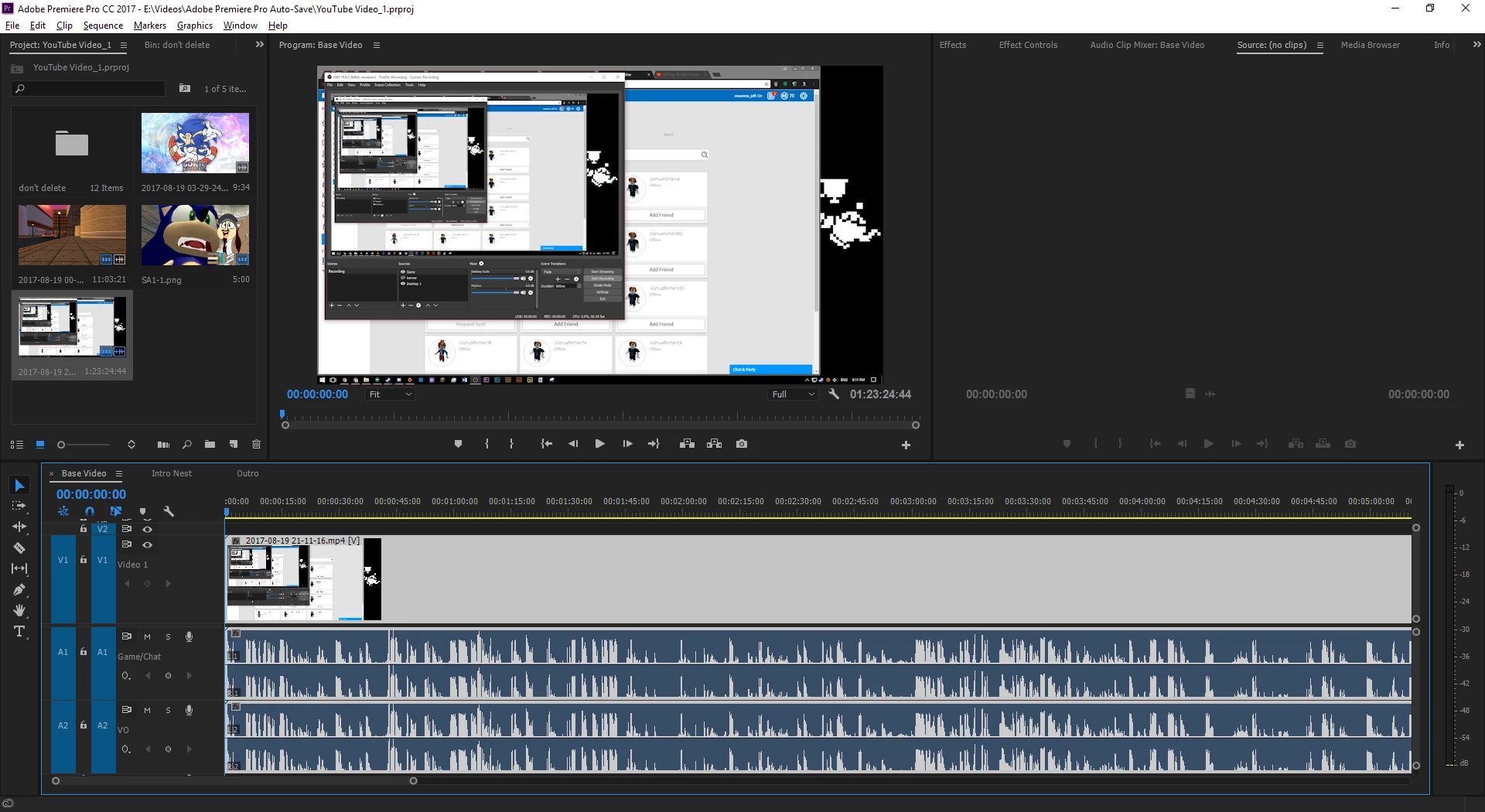Click the New Item icon
This screenshot has width=1485, height=812.
pos(234,445)
